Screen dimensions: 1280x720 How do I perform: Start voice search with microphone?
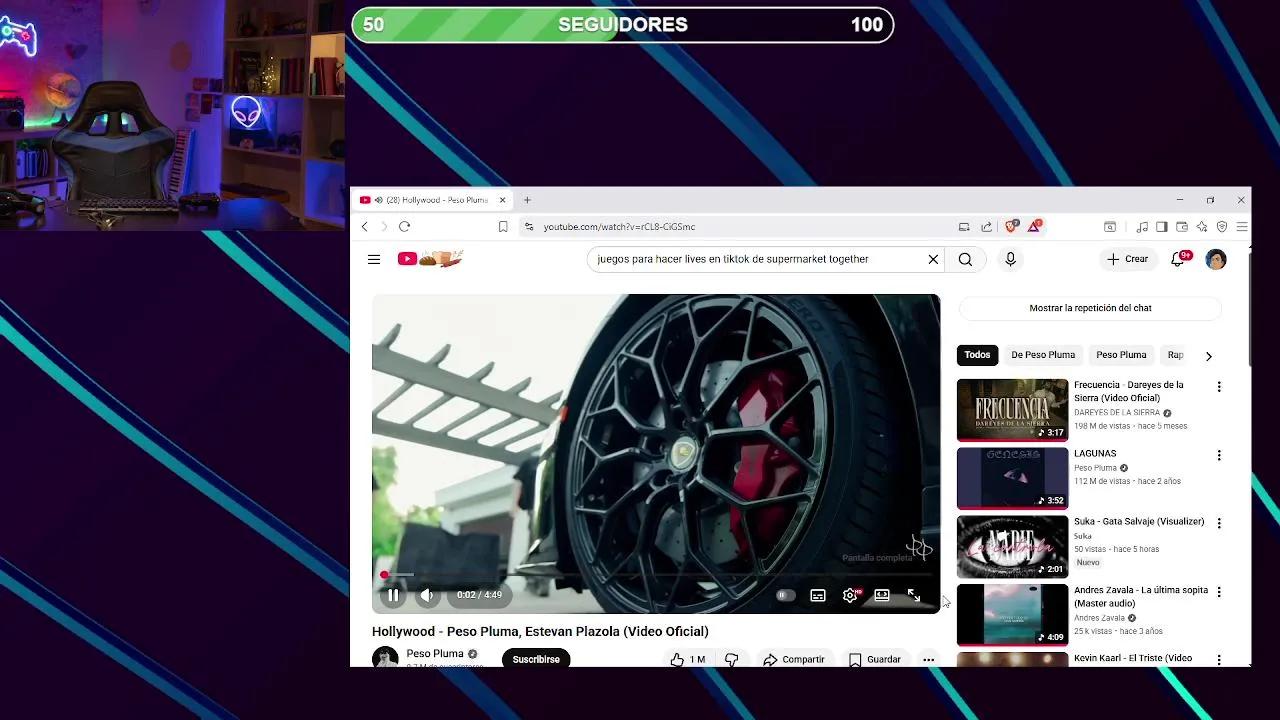[1010, 259]
